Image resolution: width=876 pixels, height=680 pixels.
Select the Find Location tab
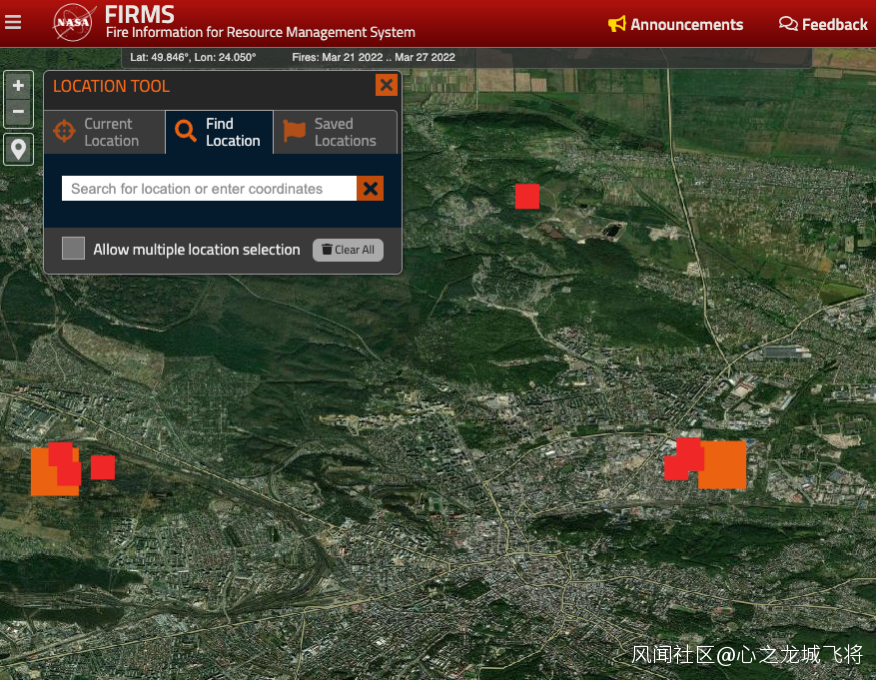point(220,132)
